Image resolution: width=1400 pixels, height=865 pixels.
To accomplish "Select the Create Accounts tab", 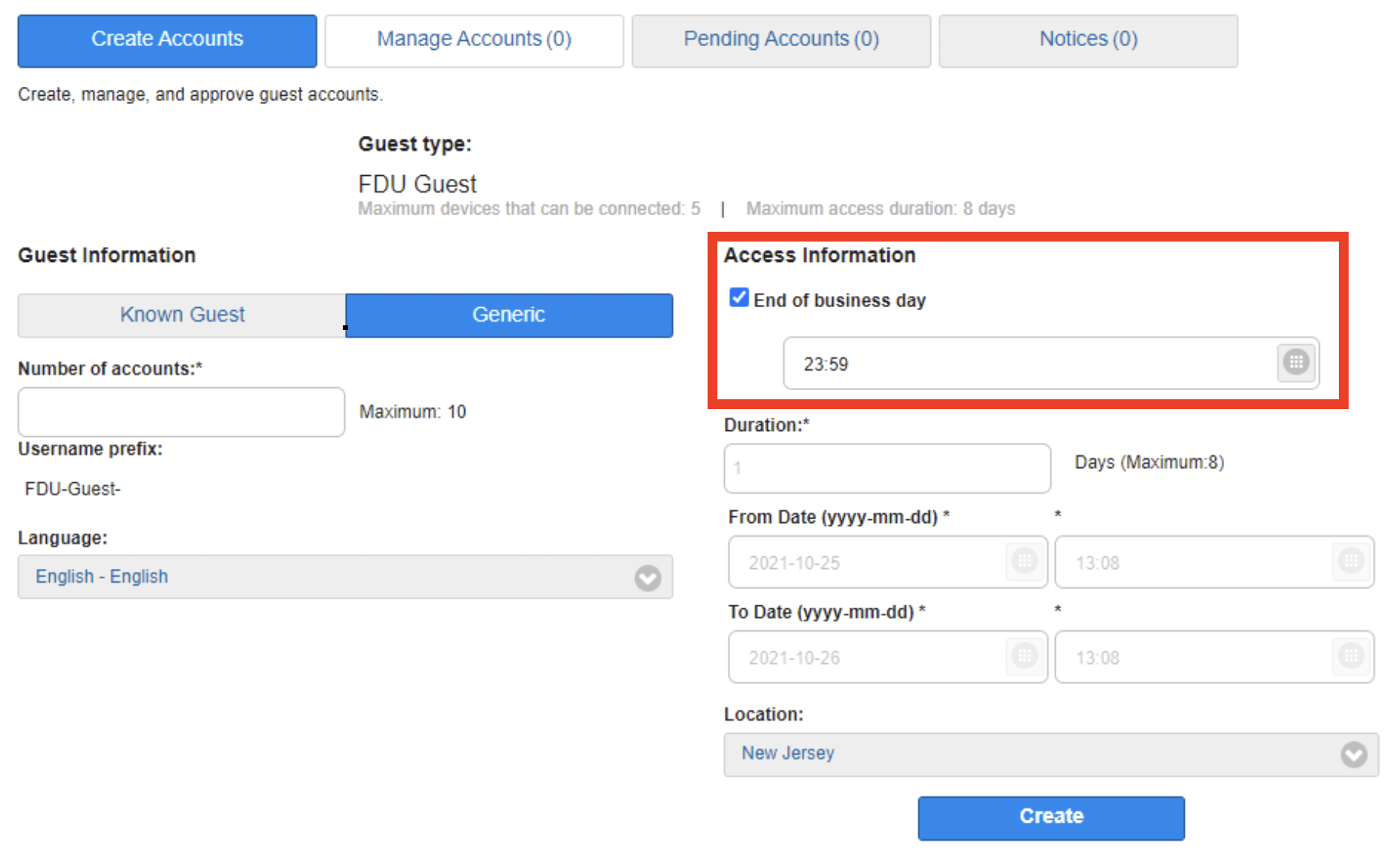I will click(167, 39).
